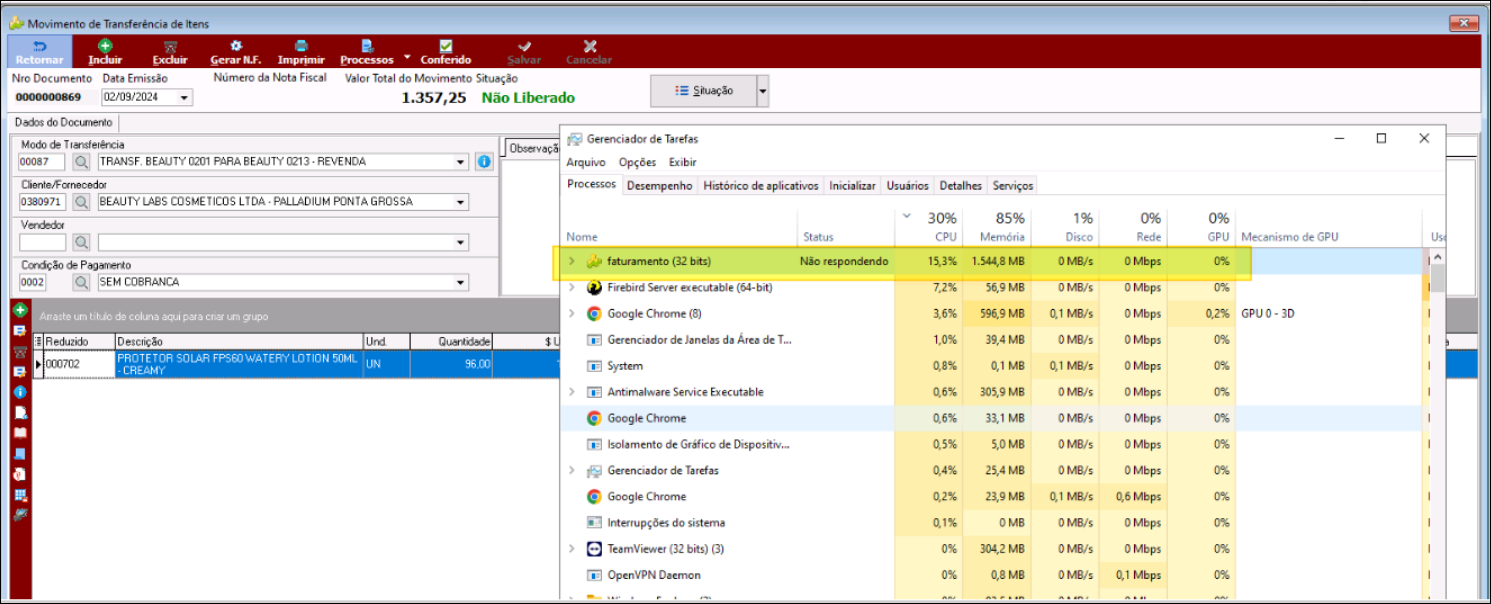Click the Excluir toolbar icon
The width and height of the screenshot is (1491, 604).
point(170,46)
